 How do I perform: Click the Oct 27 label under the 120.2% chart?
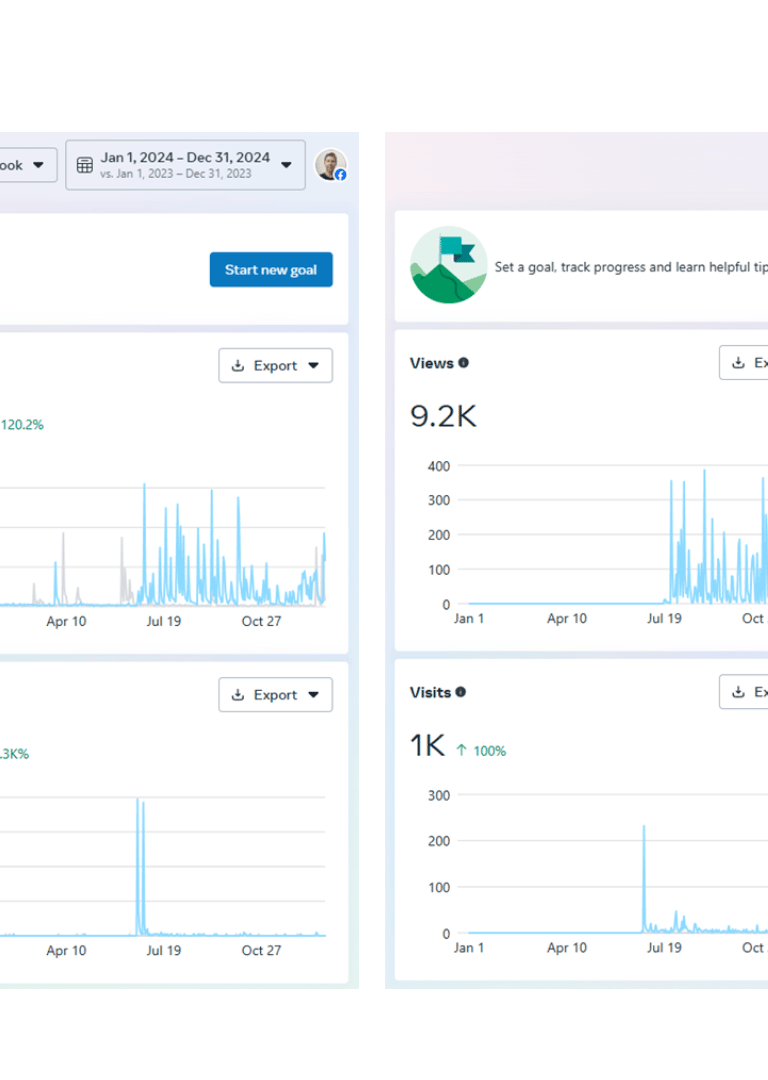261,621
